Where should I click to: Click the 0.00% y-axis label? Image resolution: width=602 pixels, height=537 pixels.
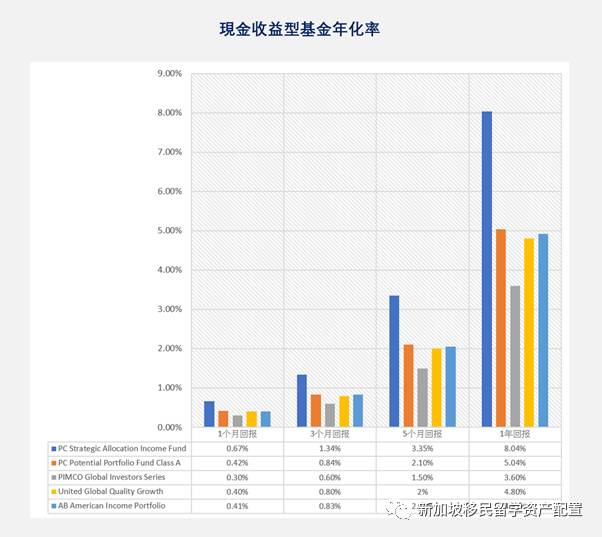pyautogui.click(x=169, y=427)
